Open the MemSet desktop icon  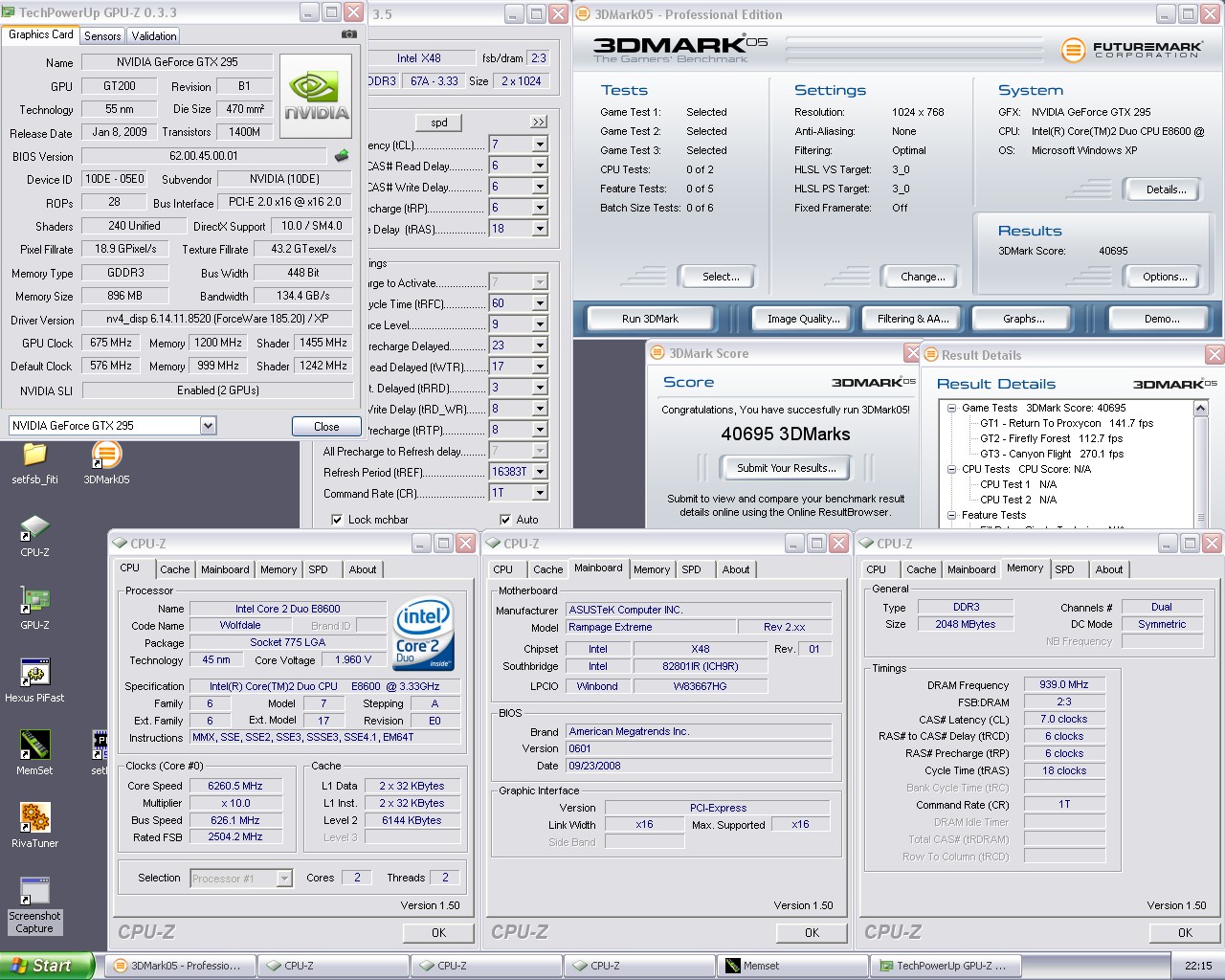click(x=34, y=746)
